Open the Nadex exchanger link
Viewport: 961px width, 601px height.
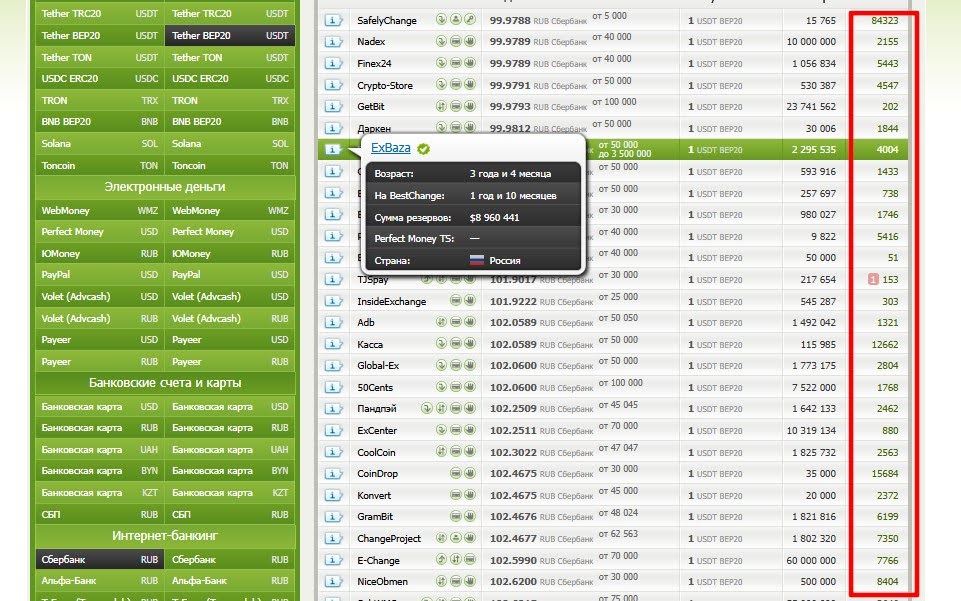pos(371,42)
